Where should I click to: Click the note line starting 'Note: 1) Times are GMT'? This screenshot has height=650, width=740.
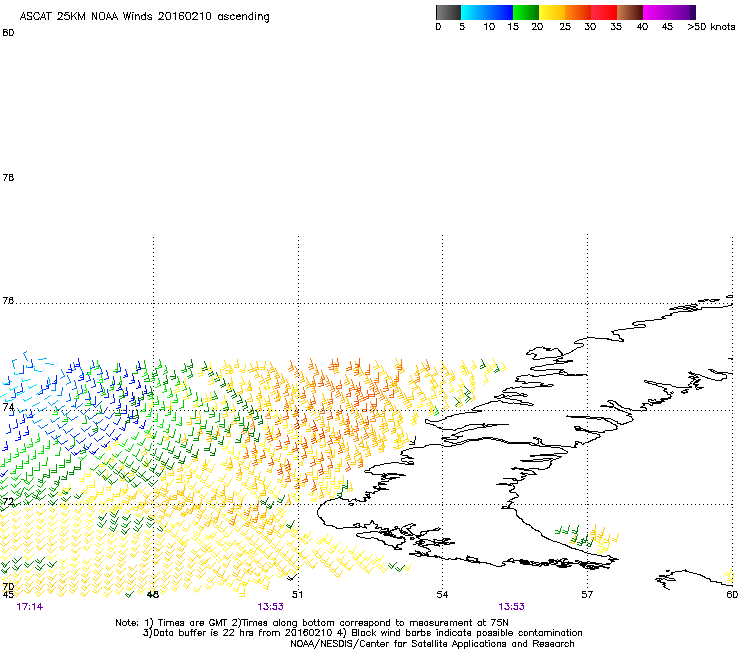pyautogui.click(x=312, y=623)
